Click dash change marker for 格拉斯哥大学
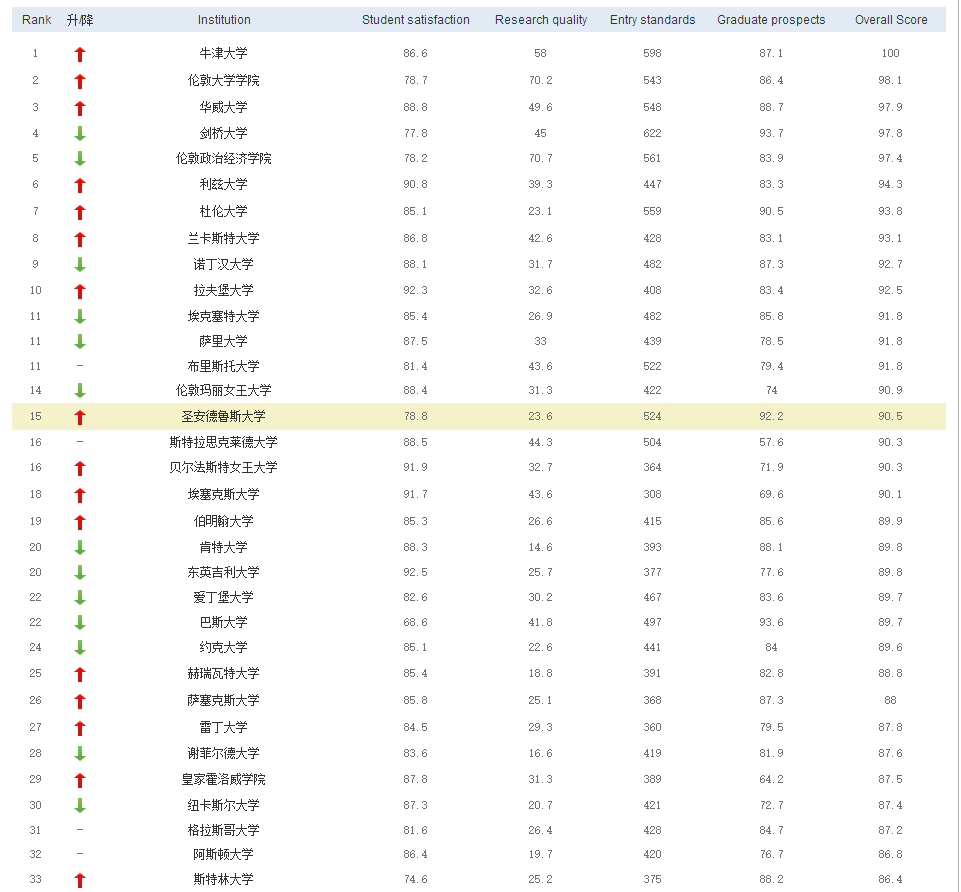The height and width of the screenshot is (892, 961). click(x=80, y=830)
